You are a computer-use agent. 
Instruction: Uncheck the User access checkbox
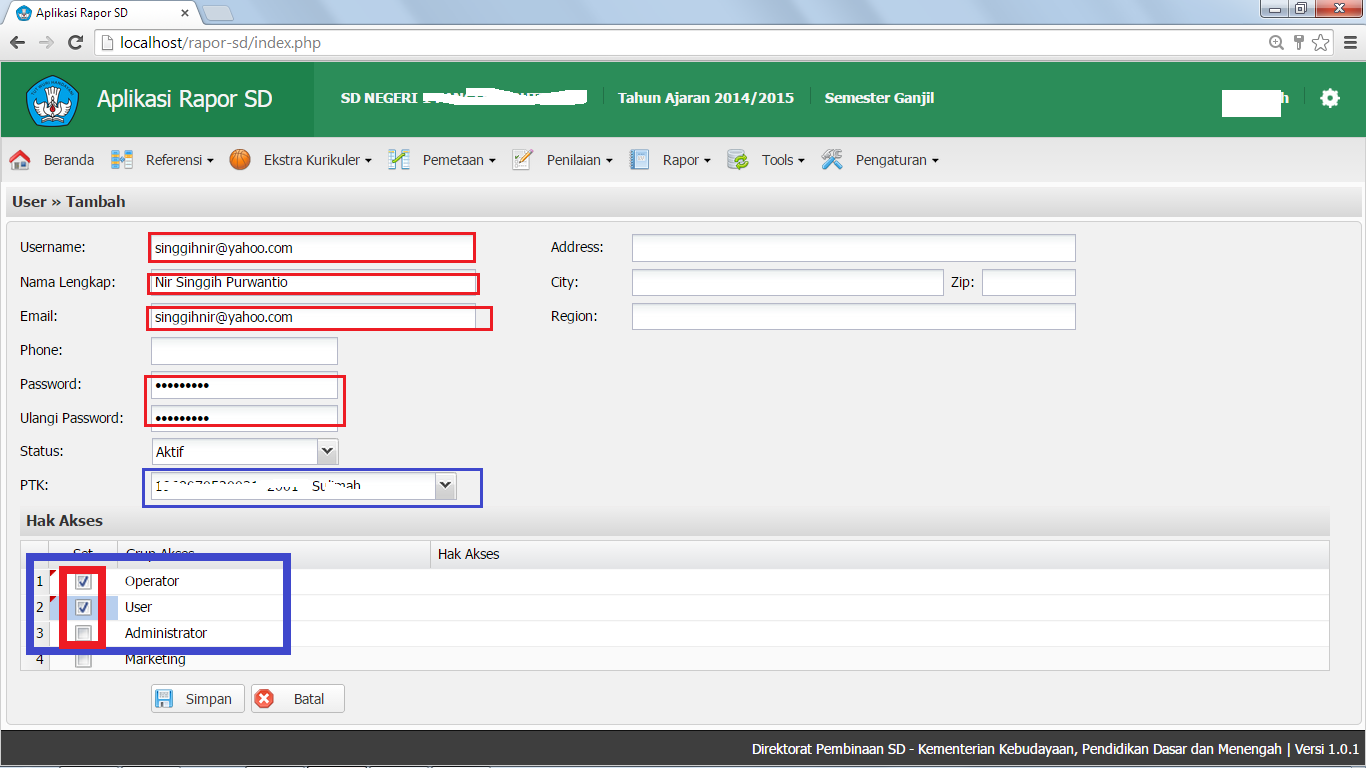[84, 607]
